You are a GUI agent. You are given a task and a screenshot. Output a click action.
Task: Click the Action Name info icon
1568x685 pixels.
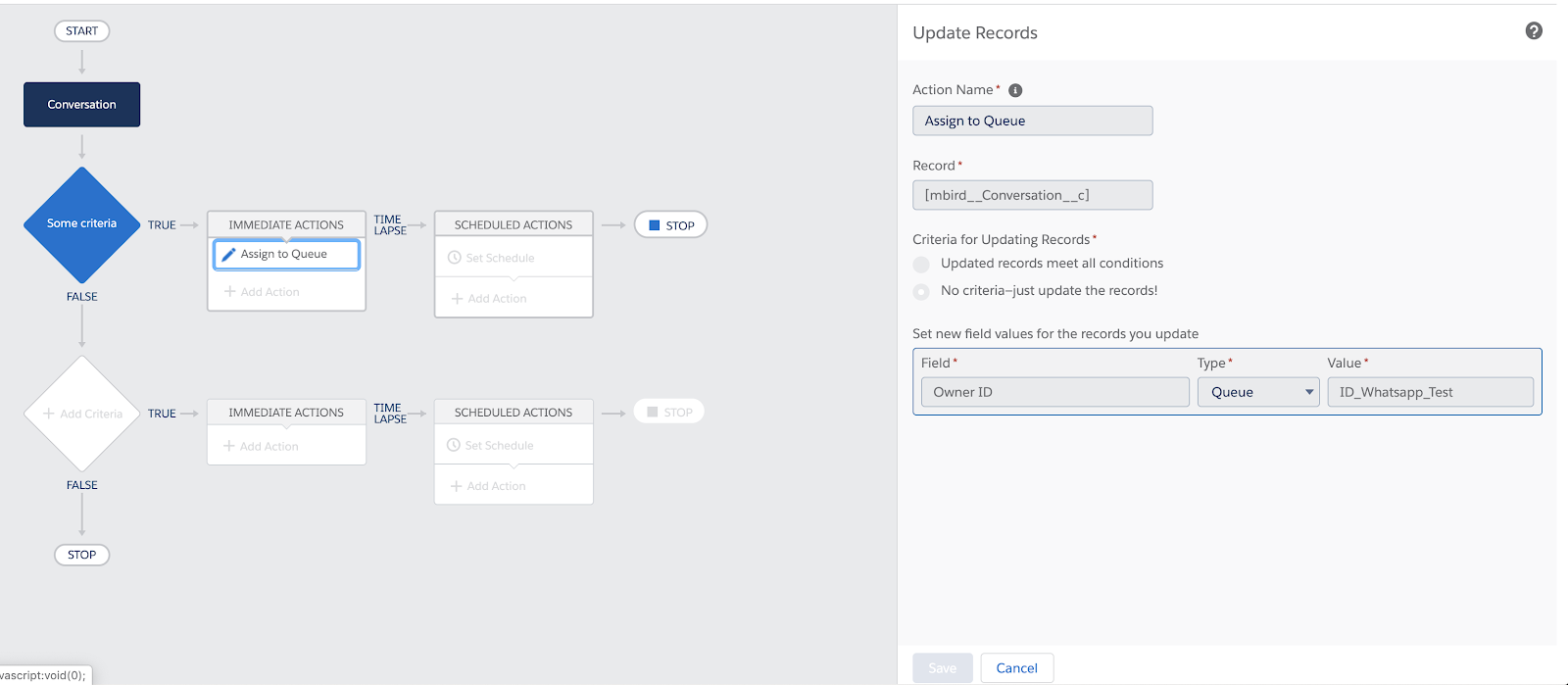(1015, 90)
